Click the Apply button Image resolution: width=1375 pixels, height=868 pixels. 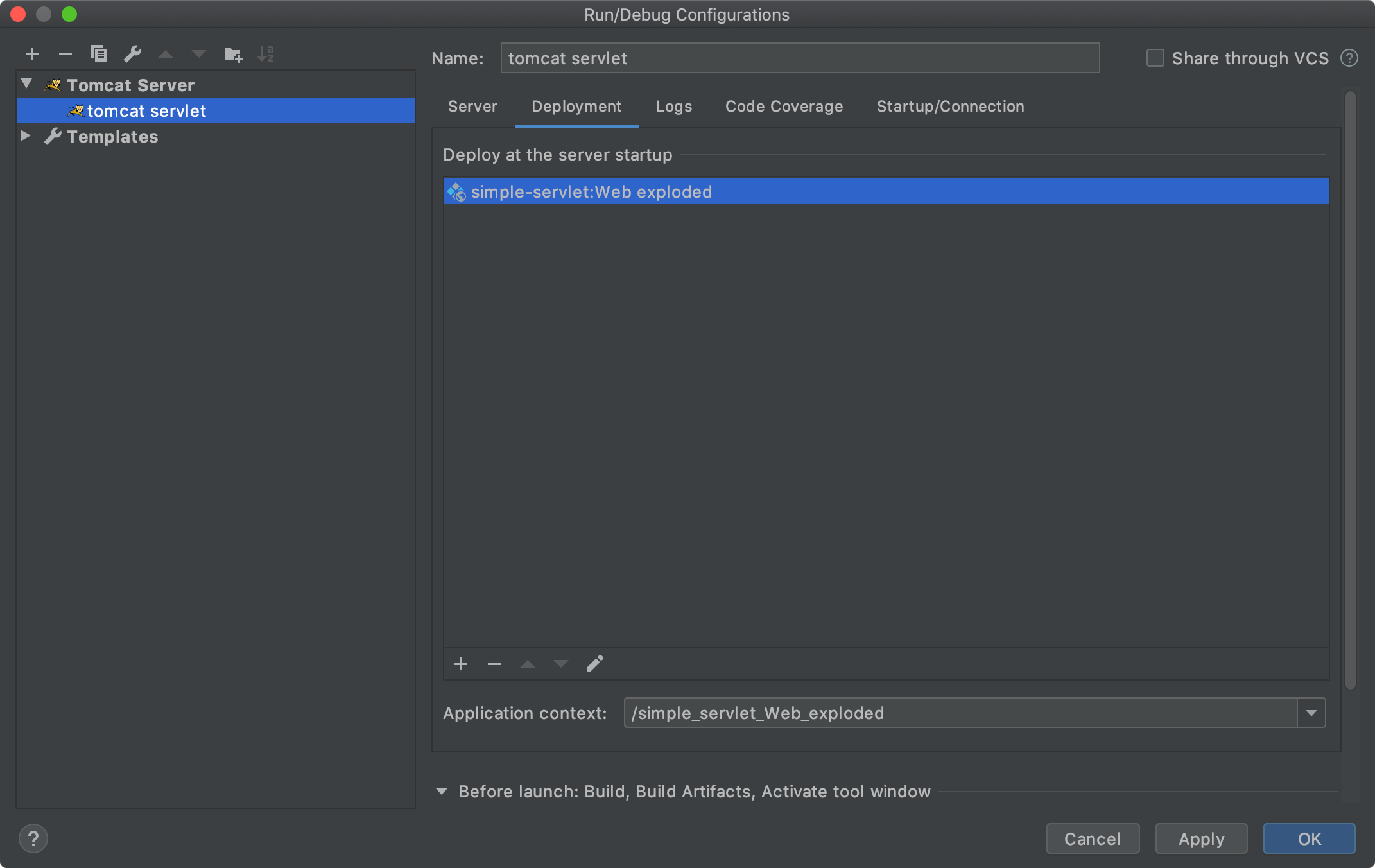click(1201, 838)
